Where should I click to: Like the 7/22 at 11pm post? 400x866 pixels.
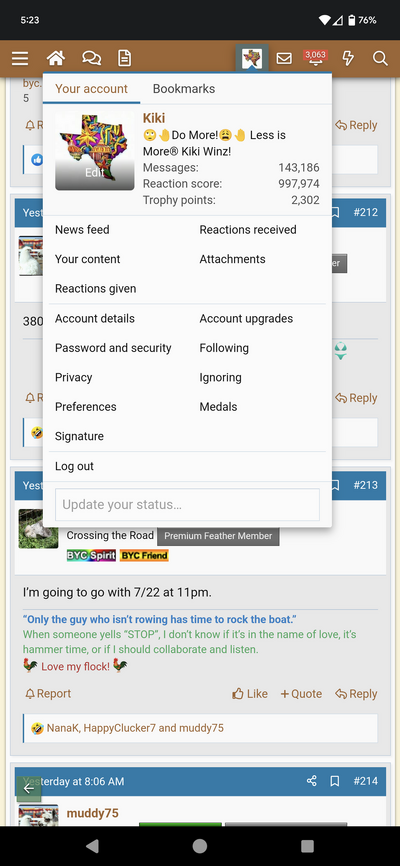(250, 694)
